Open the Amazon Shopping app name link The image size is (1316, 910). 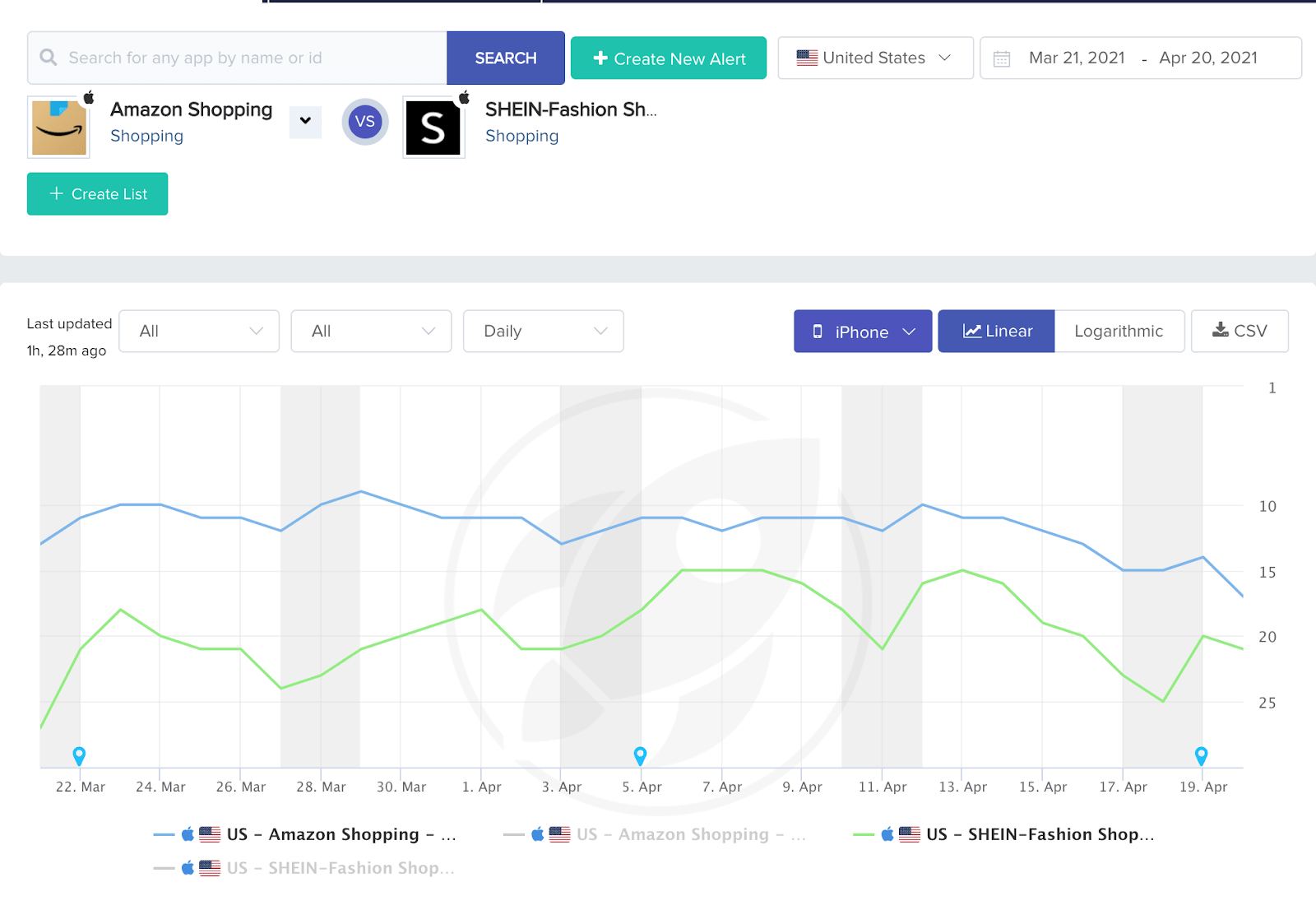click(192, 109)
